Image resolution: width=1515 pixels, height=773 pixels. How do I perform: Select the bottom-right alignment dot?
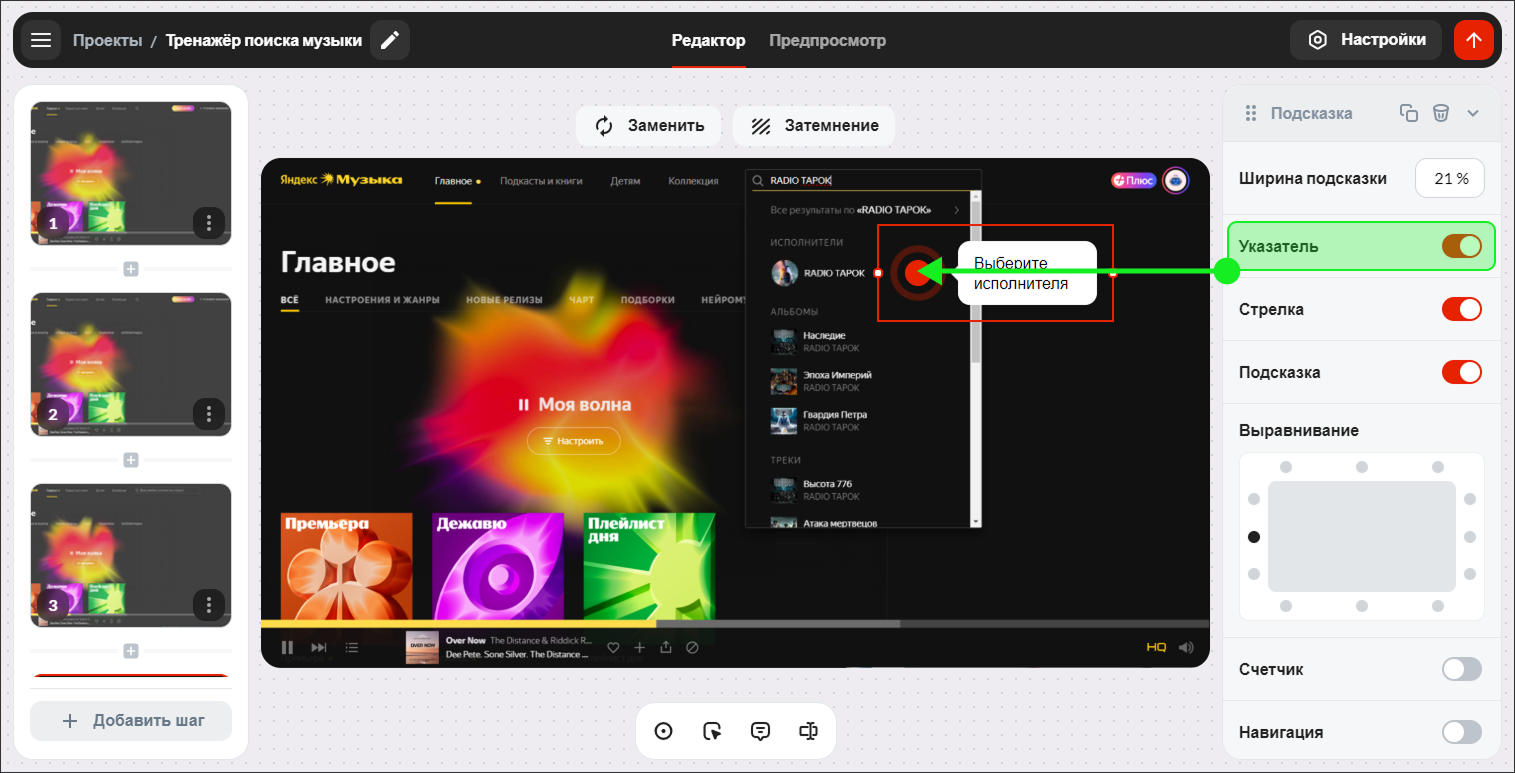(x=1438, y=606)
